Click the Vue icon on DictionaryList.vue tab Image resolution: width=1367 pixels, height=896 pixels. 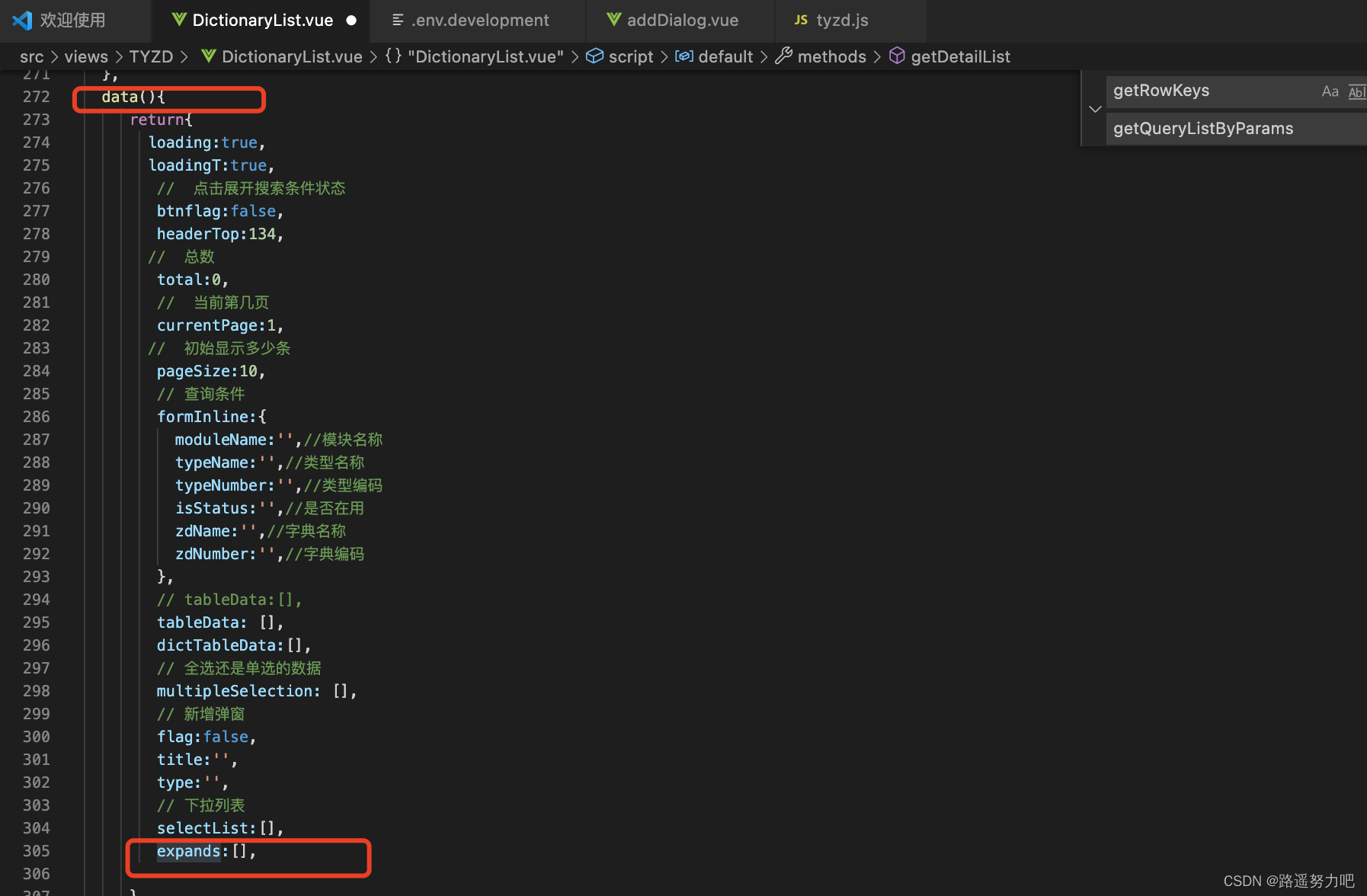click(179, 20)
